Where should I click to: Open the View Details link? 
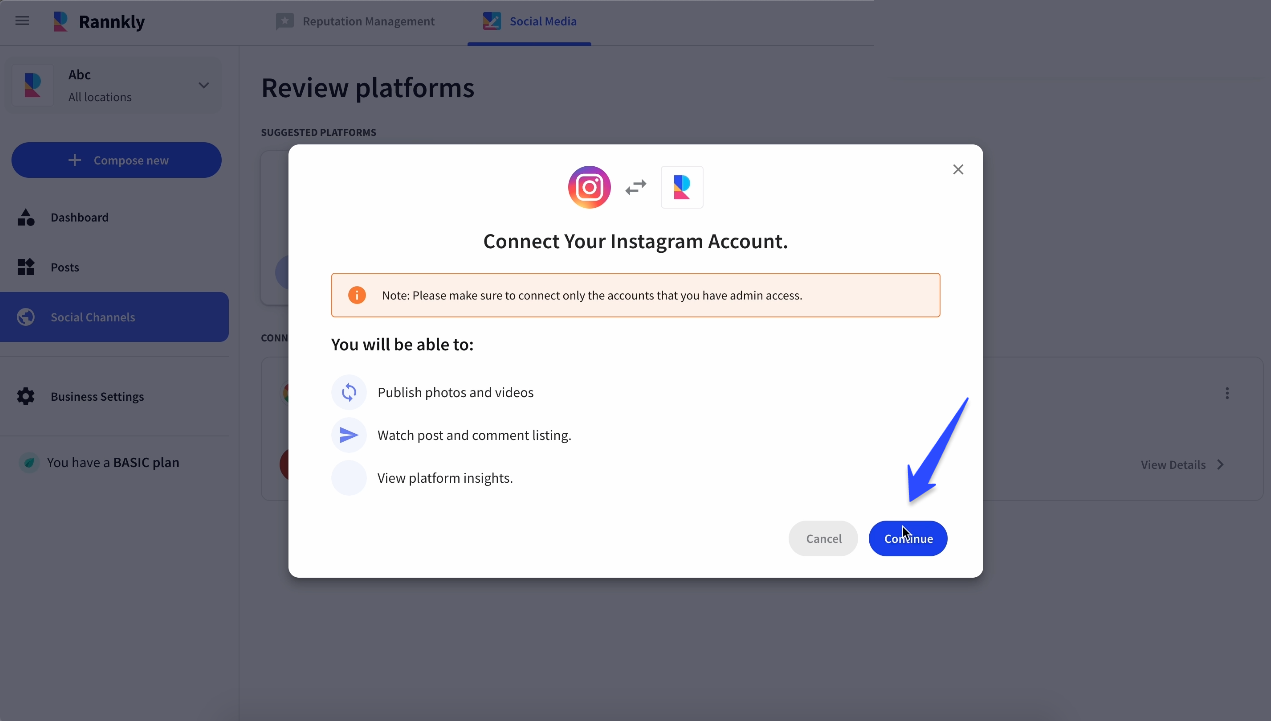1182,464
